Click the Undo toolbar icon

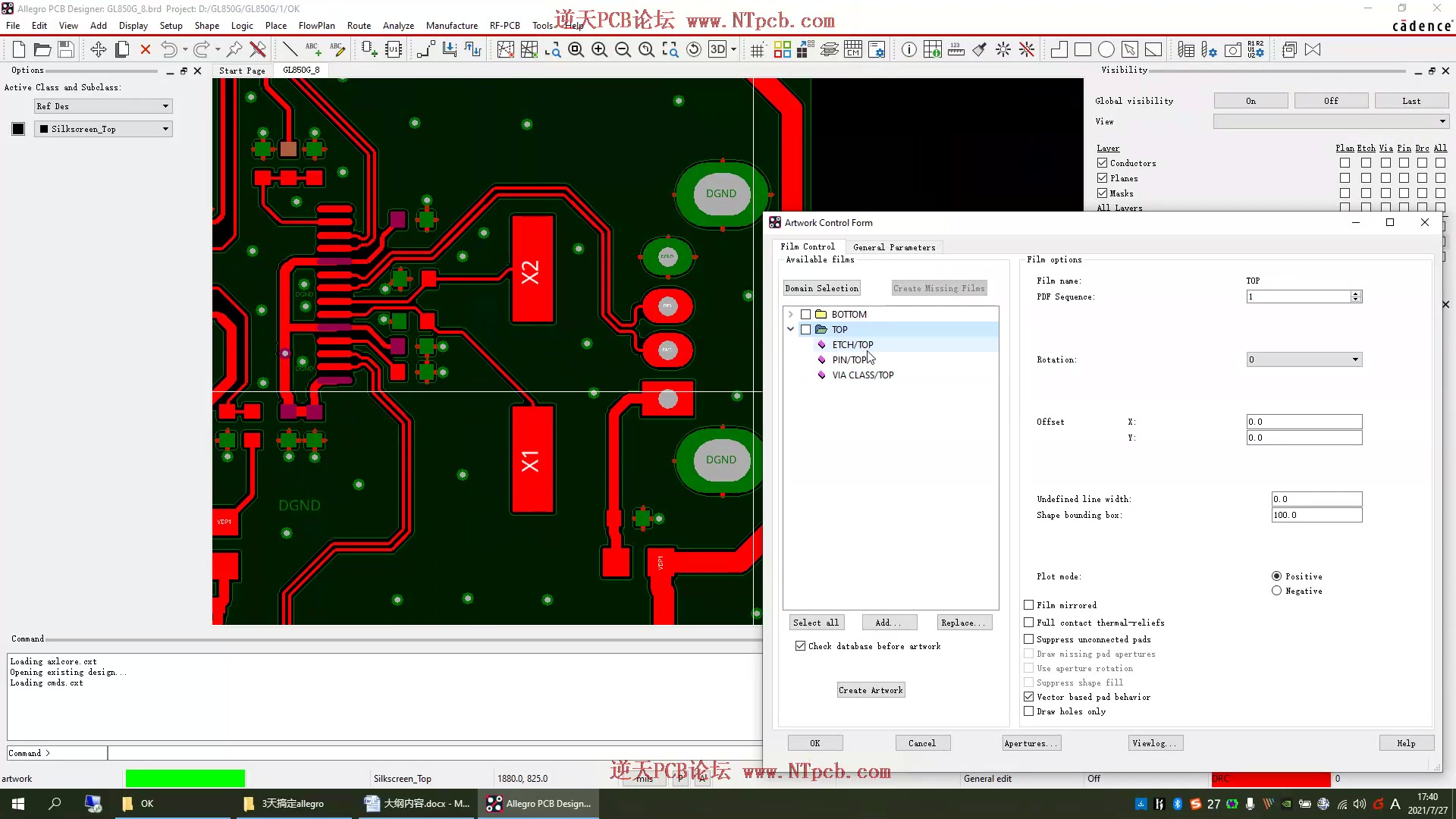168,50
